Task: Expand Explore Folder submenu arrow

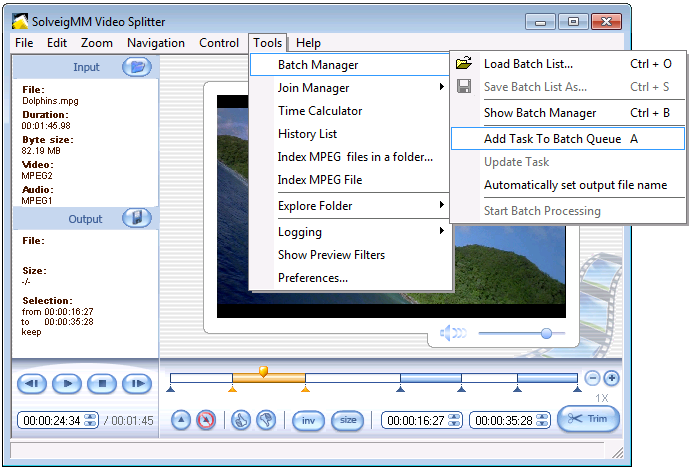Action: (441, 205)
